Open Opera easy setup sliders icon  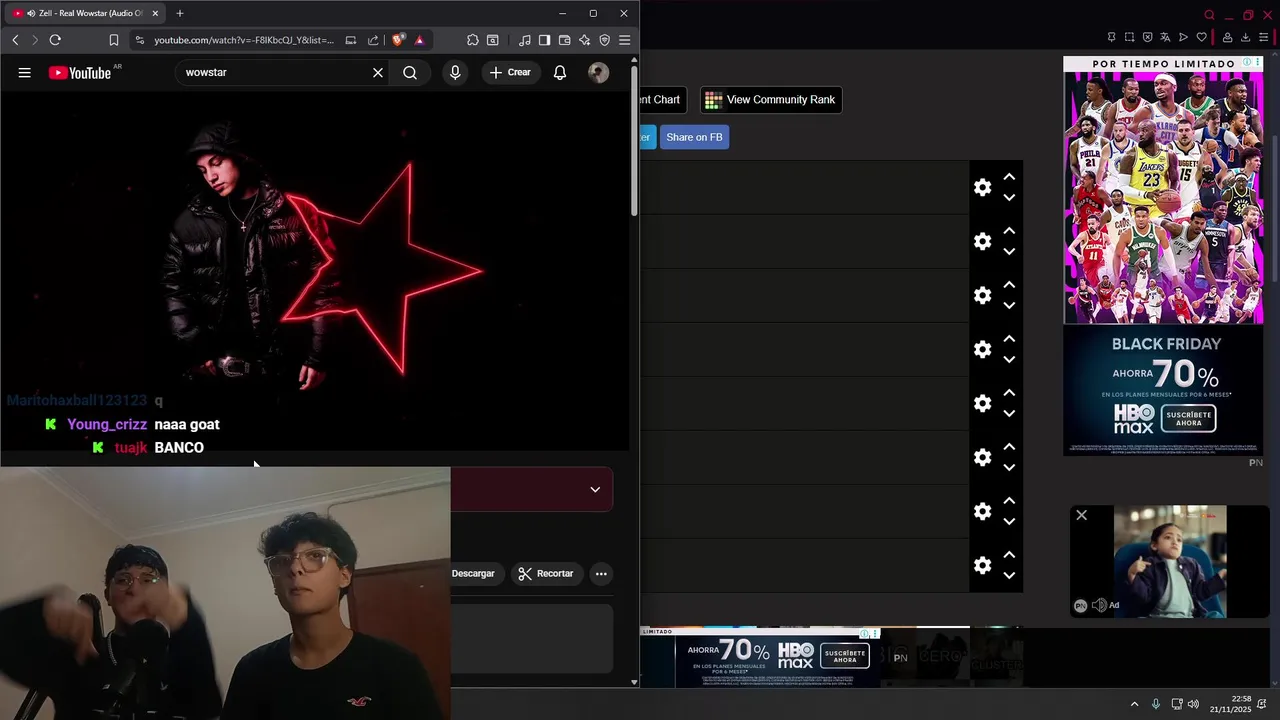pos(1264,37)
